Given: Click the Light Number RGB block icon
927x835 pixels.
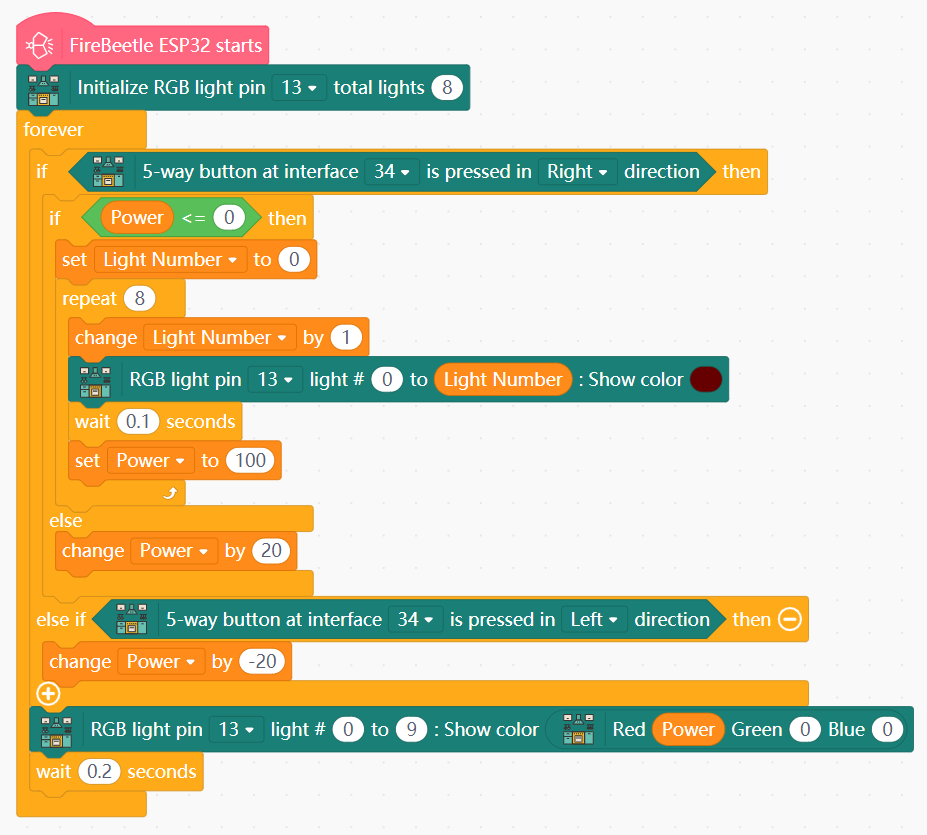Looking at the screenshot, I should click(94, 380).
